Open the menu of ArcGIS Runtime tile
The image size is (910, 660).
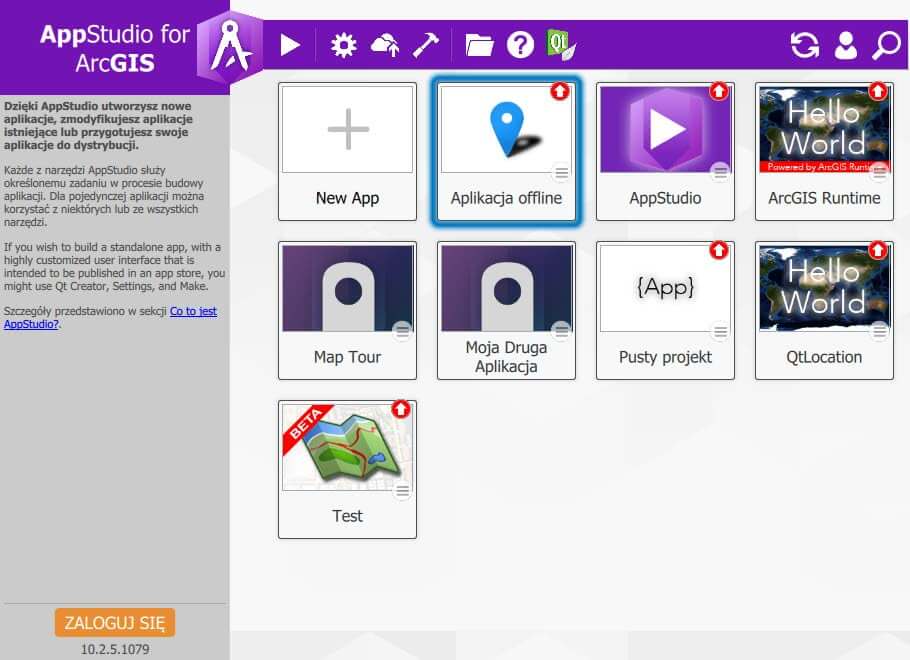tap(879, 172)
